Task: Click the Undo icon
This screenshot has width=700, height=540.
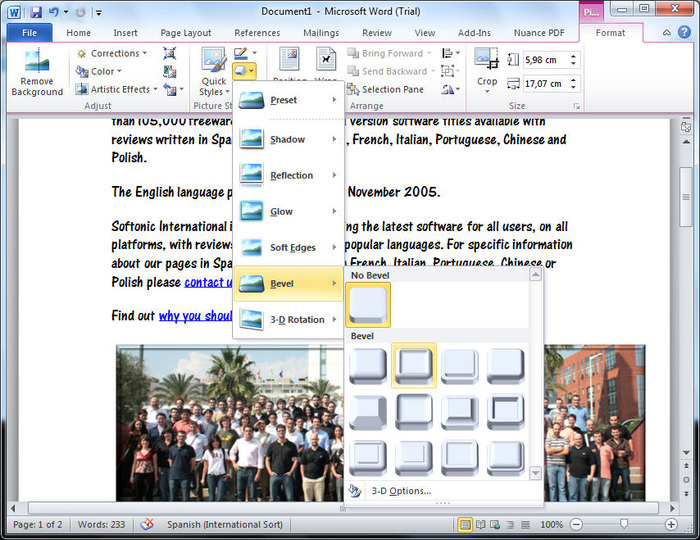Action: pyautogui.click(x=54, y=12)
